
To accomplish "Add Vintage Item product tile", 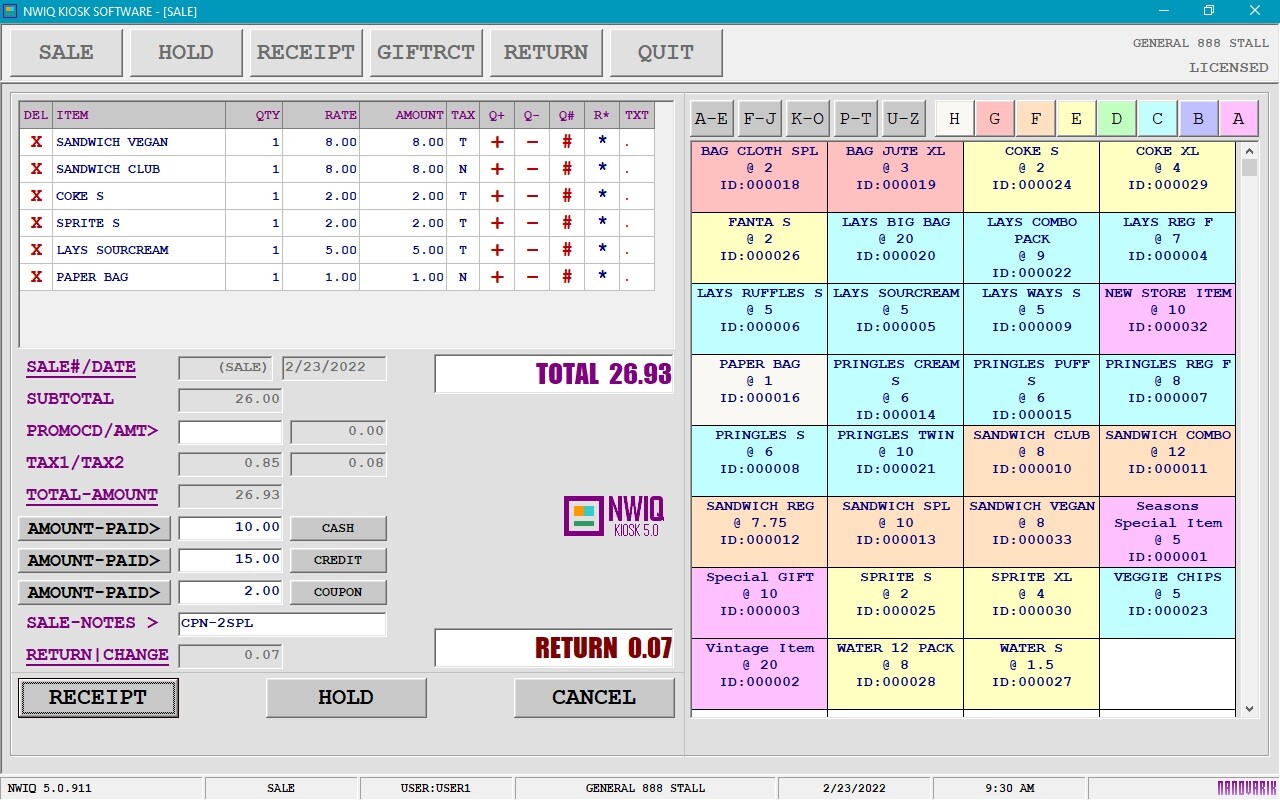I will 759,674.
